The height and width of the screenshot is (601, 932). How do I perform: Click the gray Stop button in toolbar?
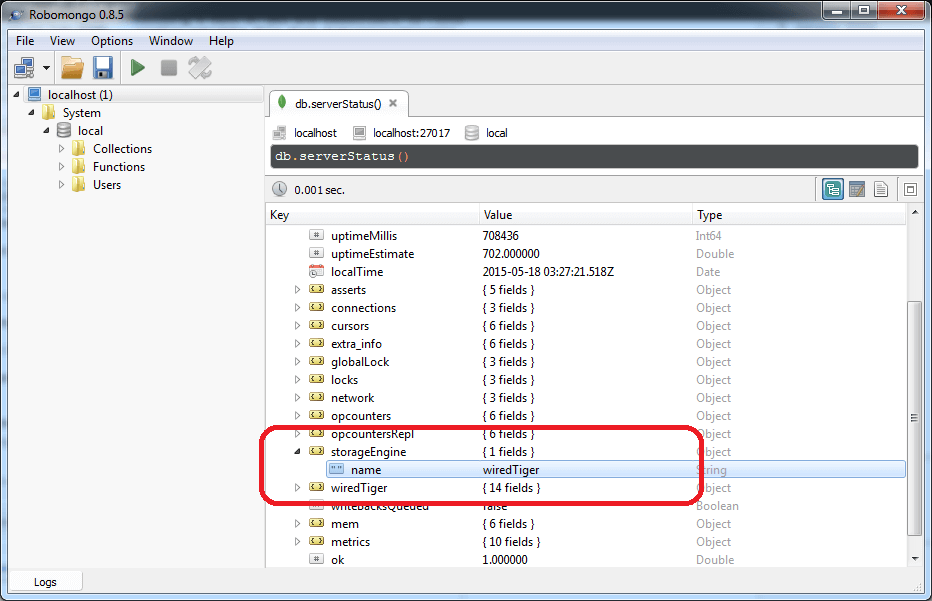[x=169, y=68]
